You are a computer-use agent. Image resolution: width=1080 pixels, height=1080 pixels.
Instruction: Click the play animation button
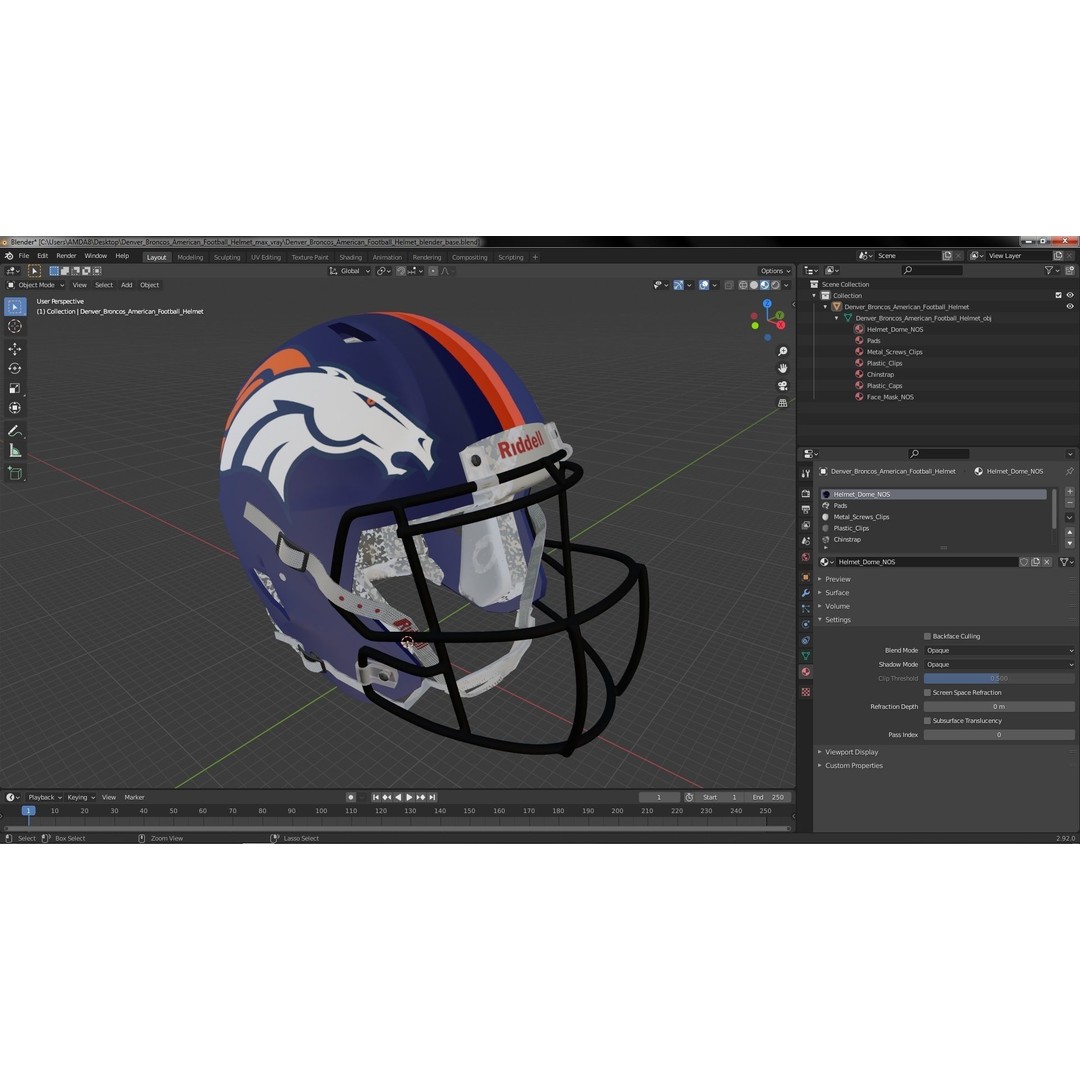tap(410, 798)
